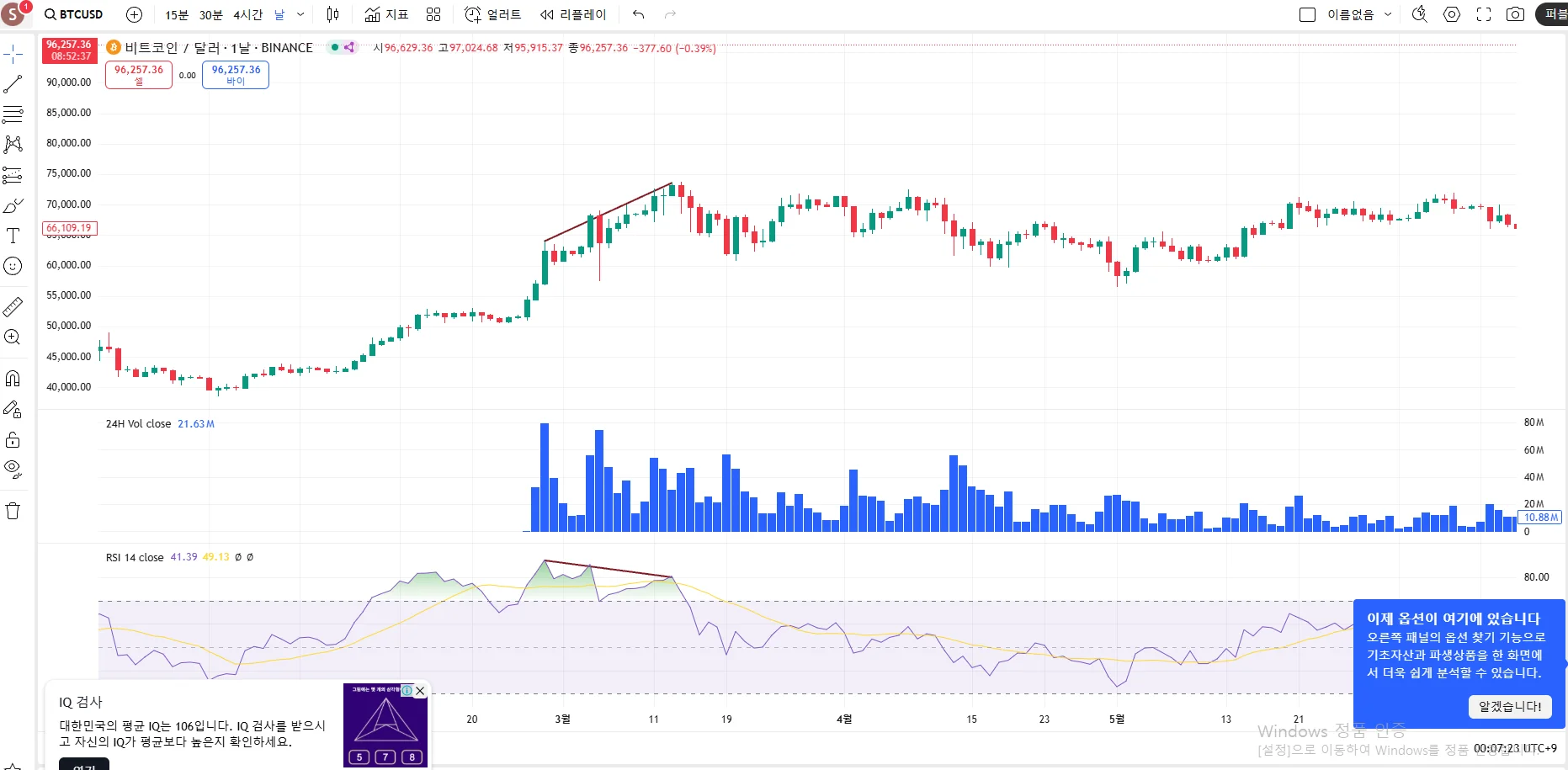Open the UTC+9 timezone selector

[1515, 748]
